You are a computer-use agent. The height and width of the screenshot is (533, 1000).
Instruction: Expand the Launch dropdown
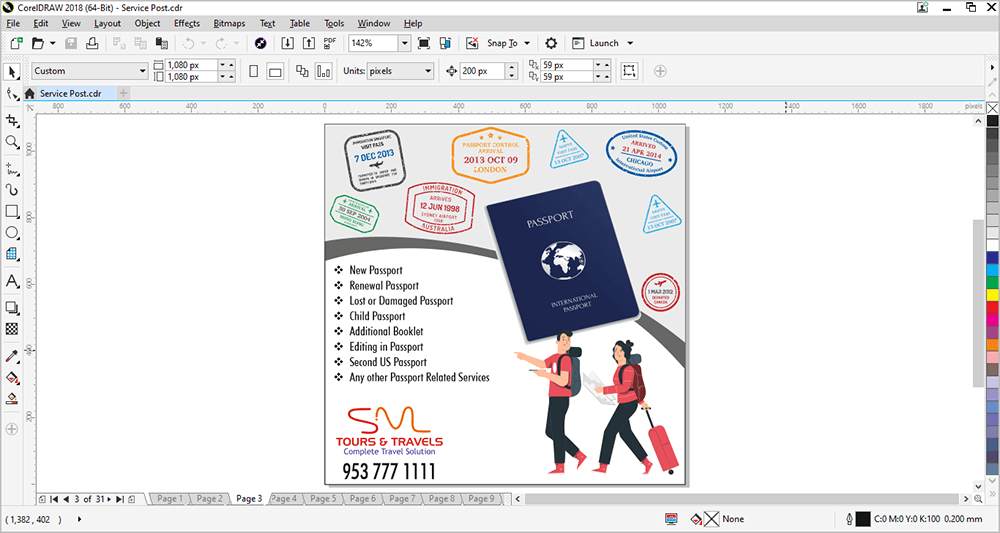click(x=630, y=43)
